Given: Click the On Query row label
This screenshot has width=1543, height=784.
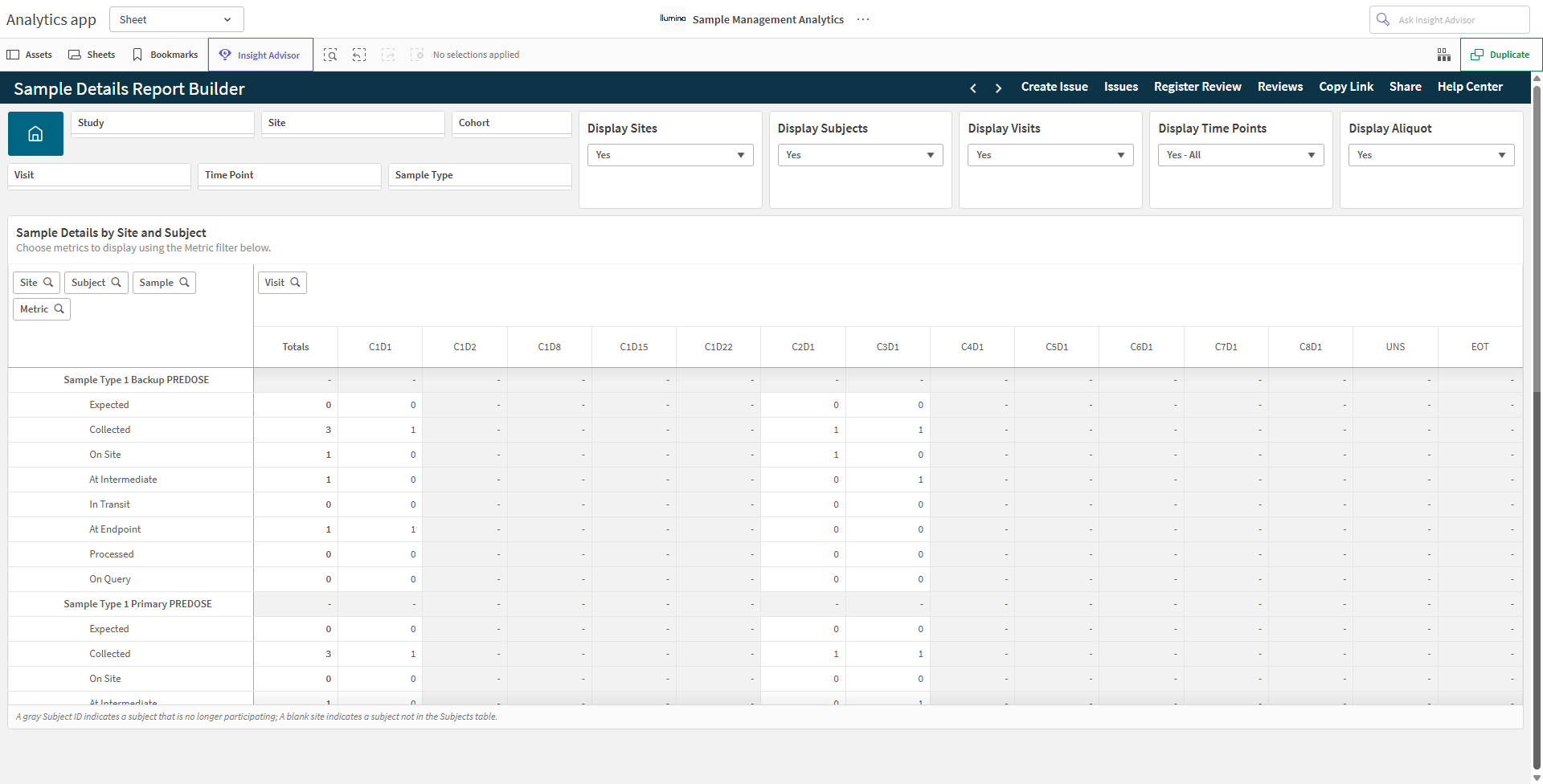Looking at the screenshot, I should point(110,579).
